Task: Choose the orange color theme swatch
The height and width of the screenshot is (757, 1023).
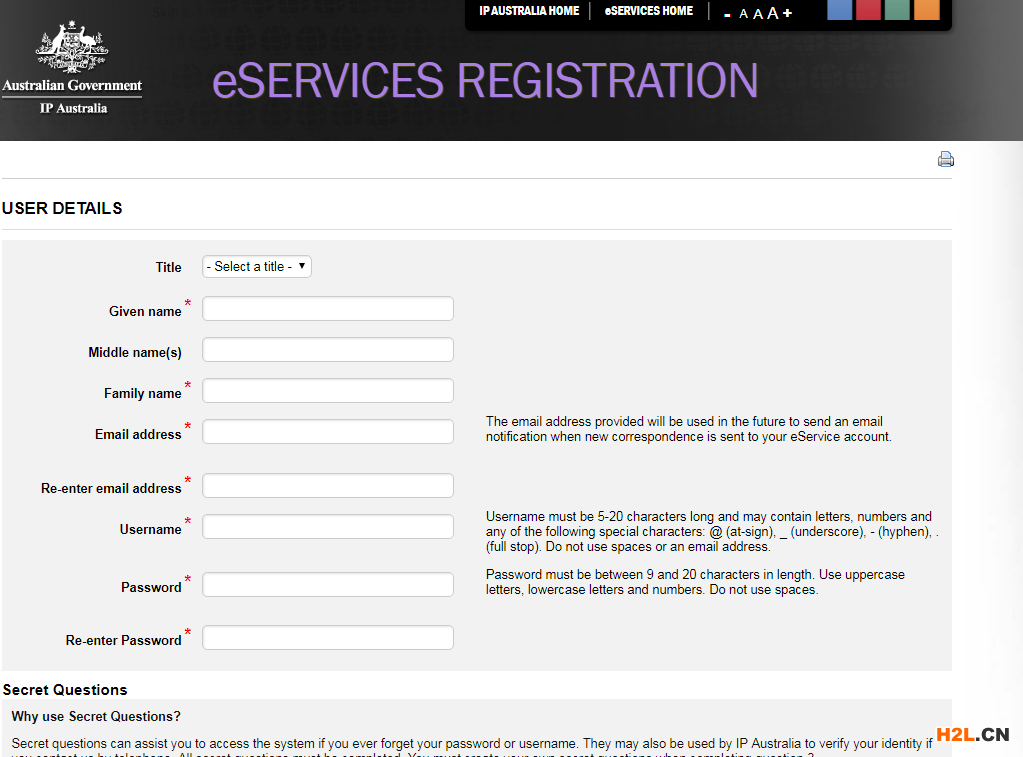Action: [x=926, y=10]
